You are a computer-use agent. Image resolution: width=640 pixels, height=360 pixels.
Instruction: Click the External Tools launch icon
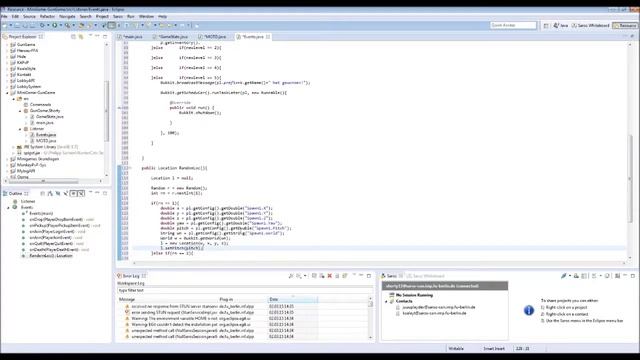tap(67, 25)
